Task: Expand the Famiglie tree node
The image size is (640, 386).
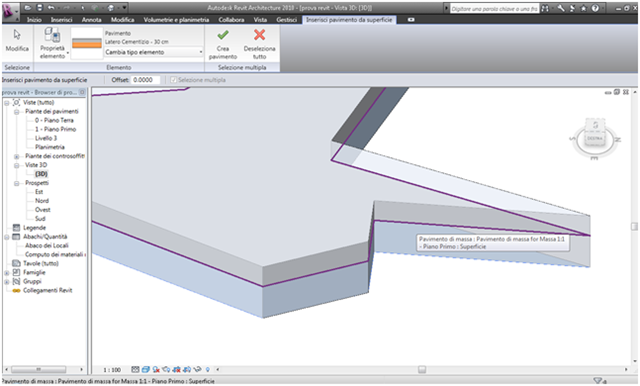Action: point(7,273)
